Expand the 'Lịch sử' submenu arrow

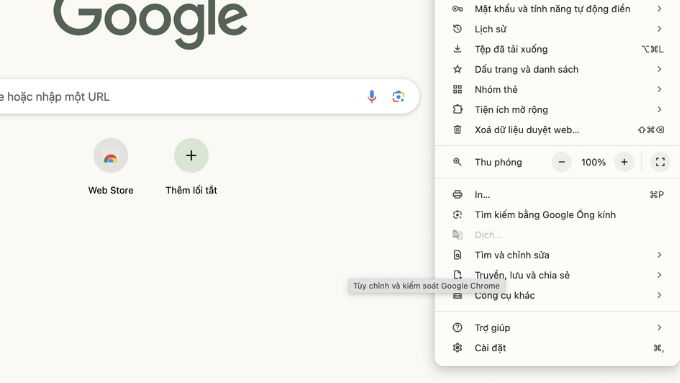[659, 29]
